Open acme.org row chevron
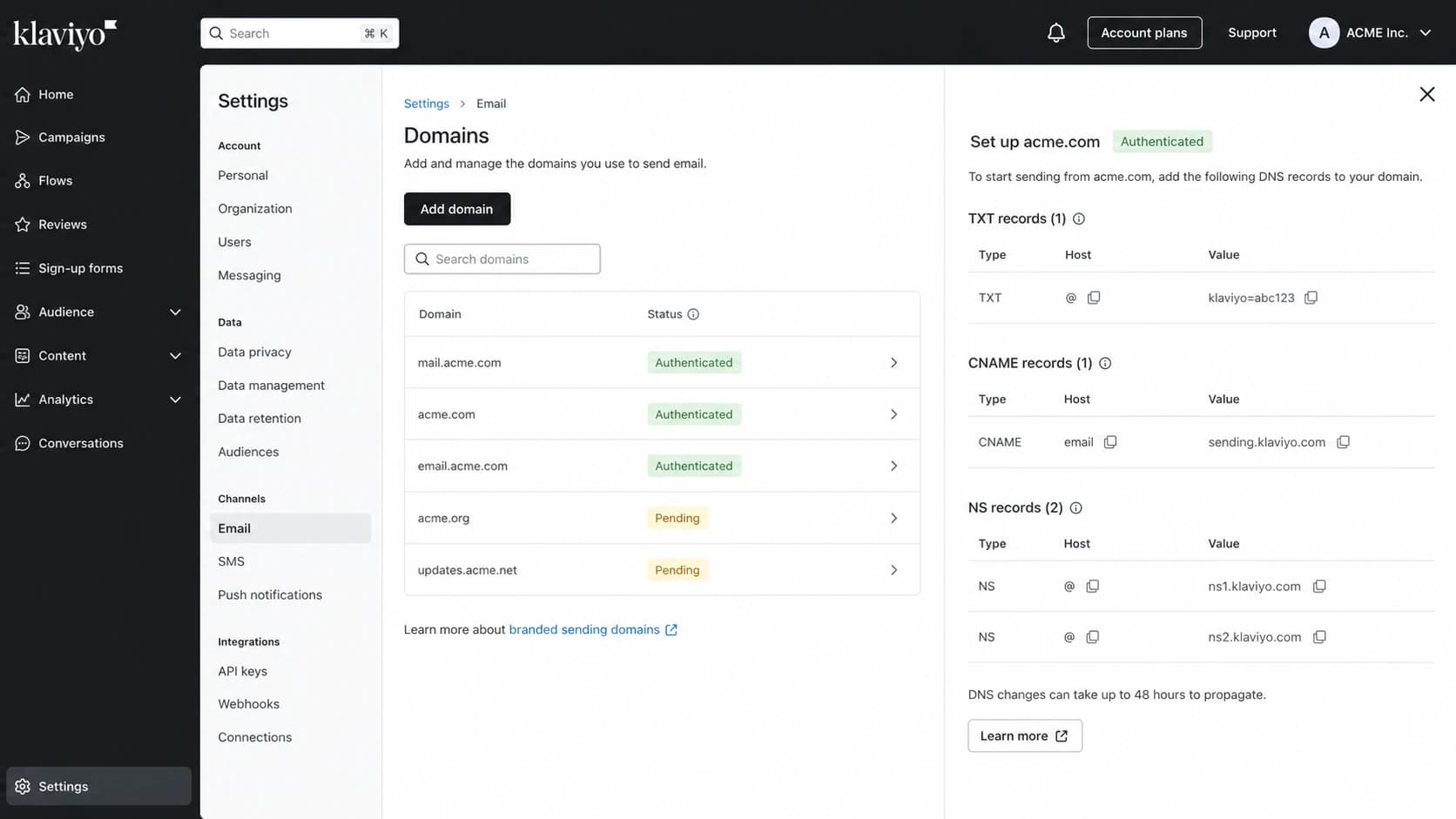Screen dimensions: 1456x819 tap(893, 518)
